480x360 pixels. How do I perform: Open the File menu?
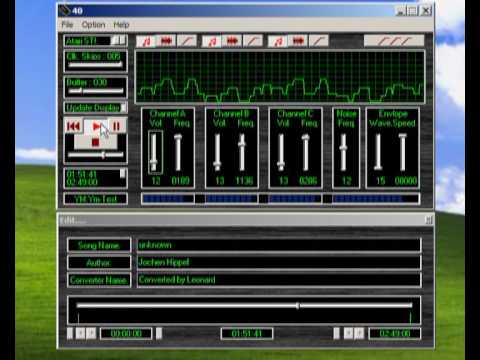[67, 25]
